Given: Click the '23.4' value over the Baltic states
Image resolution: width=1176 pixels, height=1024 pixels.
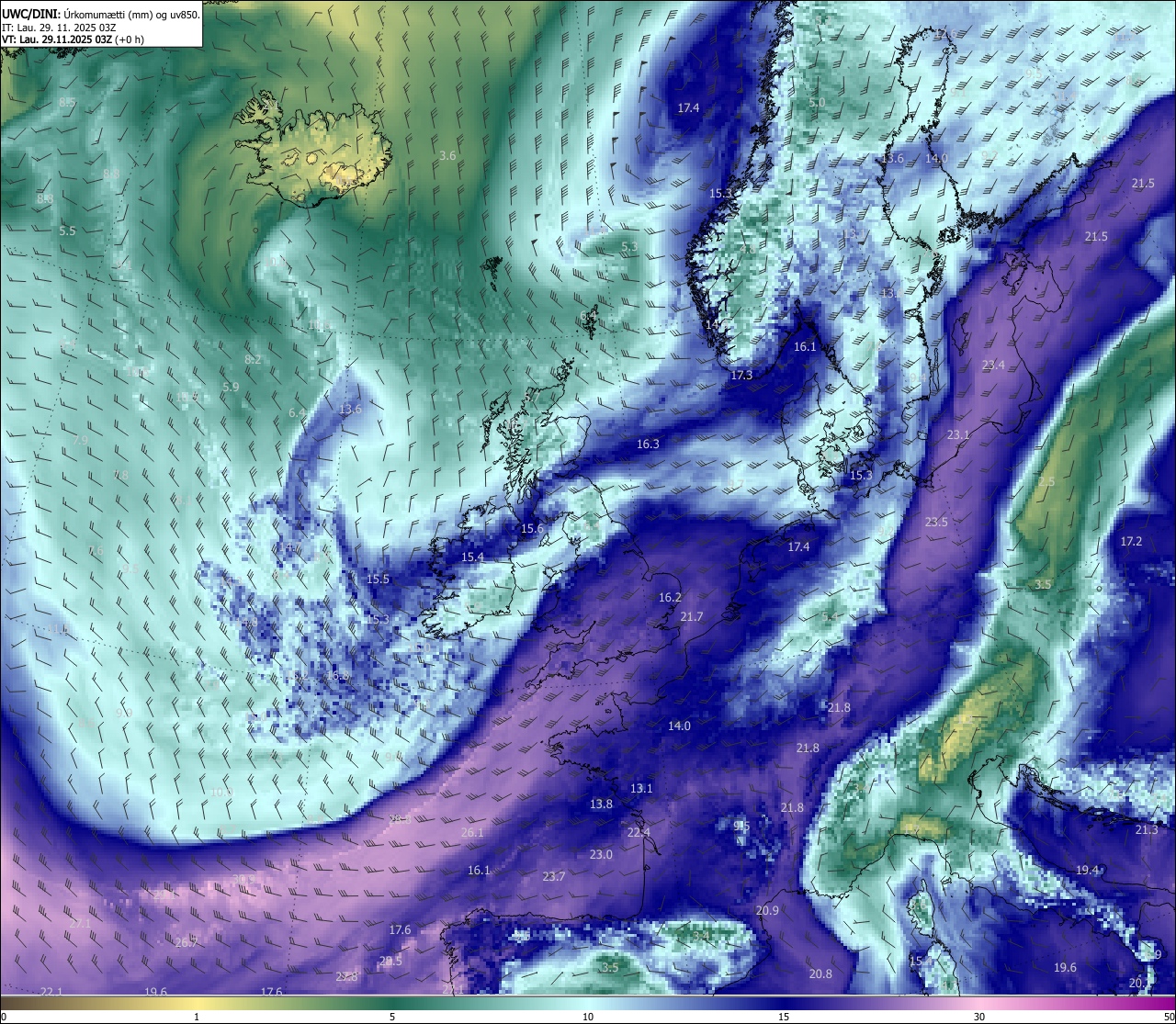Looking at the screenshot, I should (x=993, y=365).
